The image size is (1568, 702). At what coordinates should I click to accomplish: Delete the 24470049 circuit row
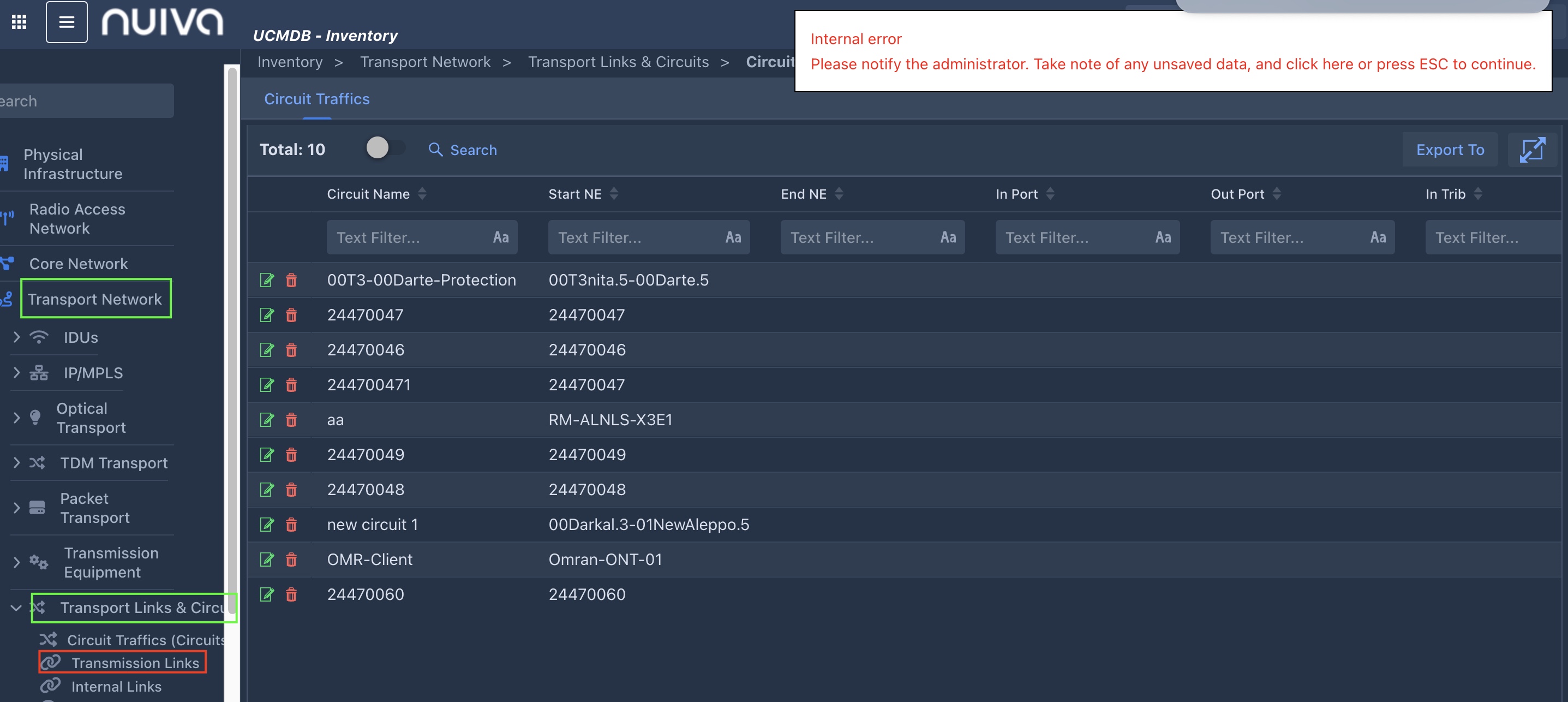291,454
